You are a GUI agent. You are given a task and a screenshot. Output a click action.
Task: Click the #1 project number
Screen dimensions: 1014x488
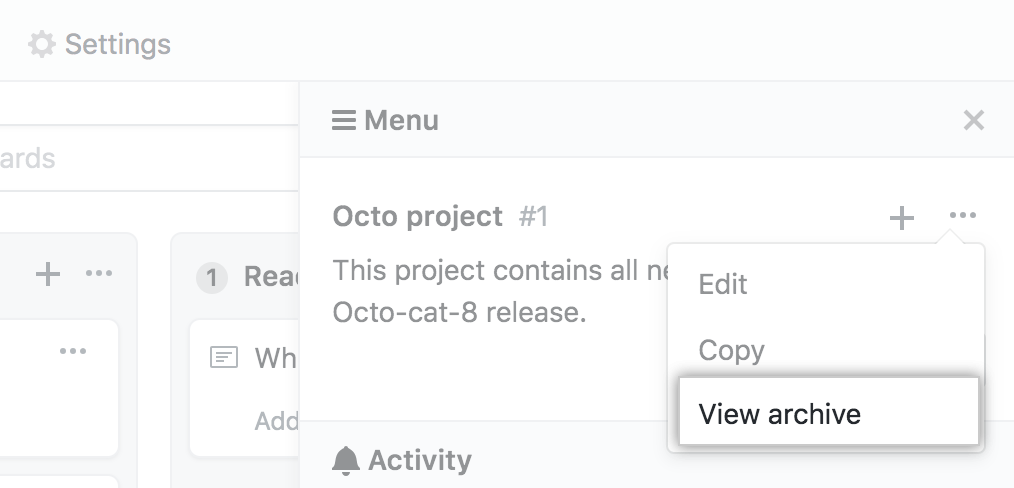click(534, 216)
